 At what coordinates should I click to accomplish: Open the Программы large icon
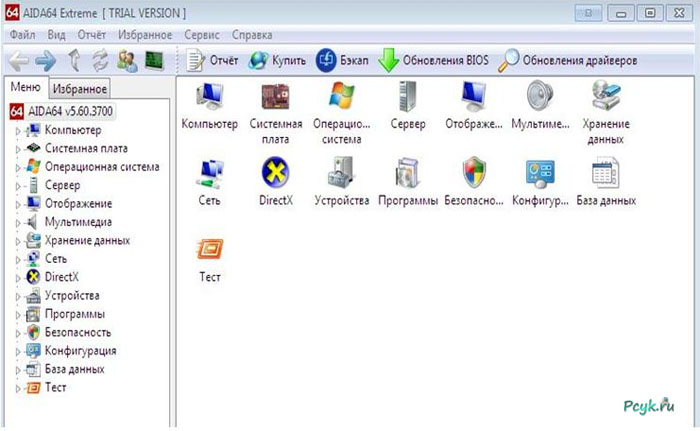point(407,172)
